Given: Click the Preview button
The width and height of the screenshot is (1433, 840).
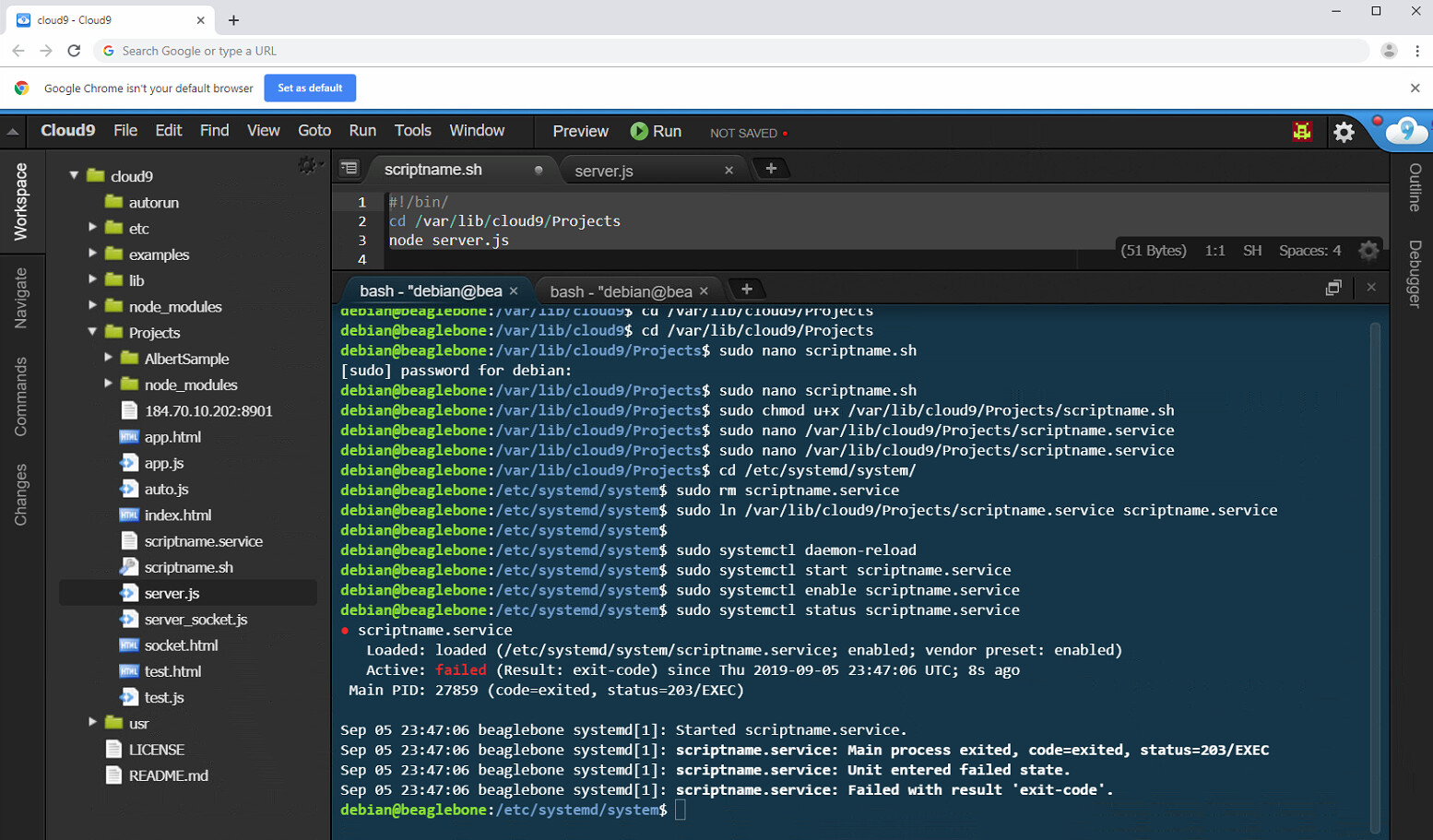Looking at the screenshot, I should [x=580, y=132].
